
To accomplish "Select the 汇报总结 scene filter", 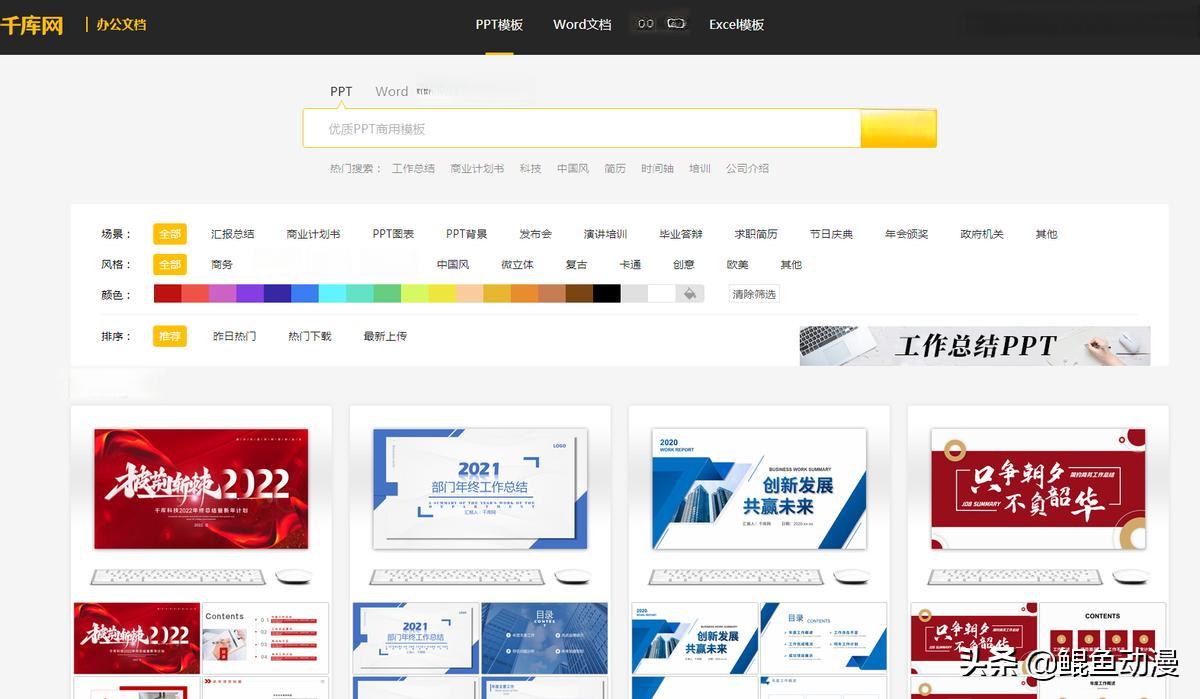I will pyautogui.click(x=232, y=234).
